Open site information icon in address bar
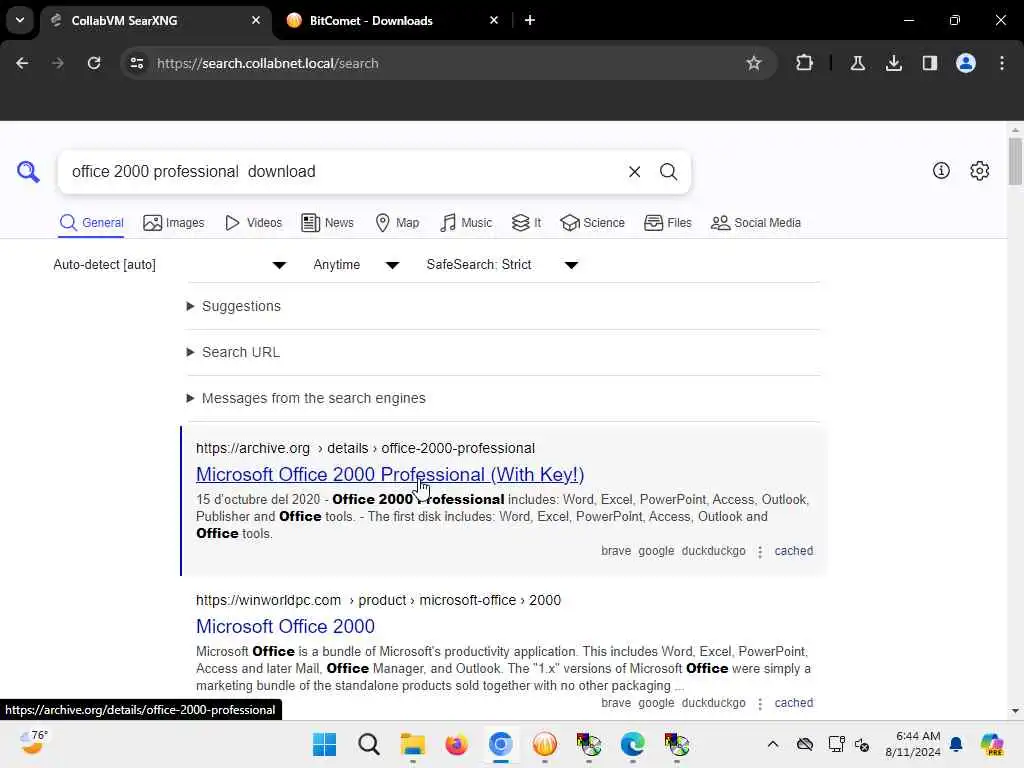 pos(136,63)
